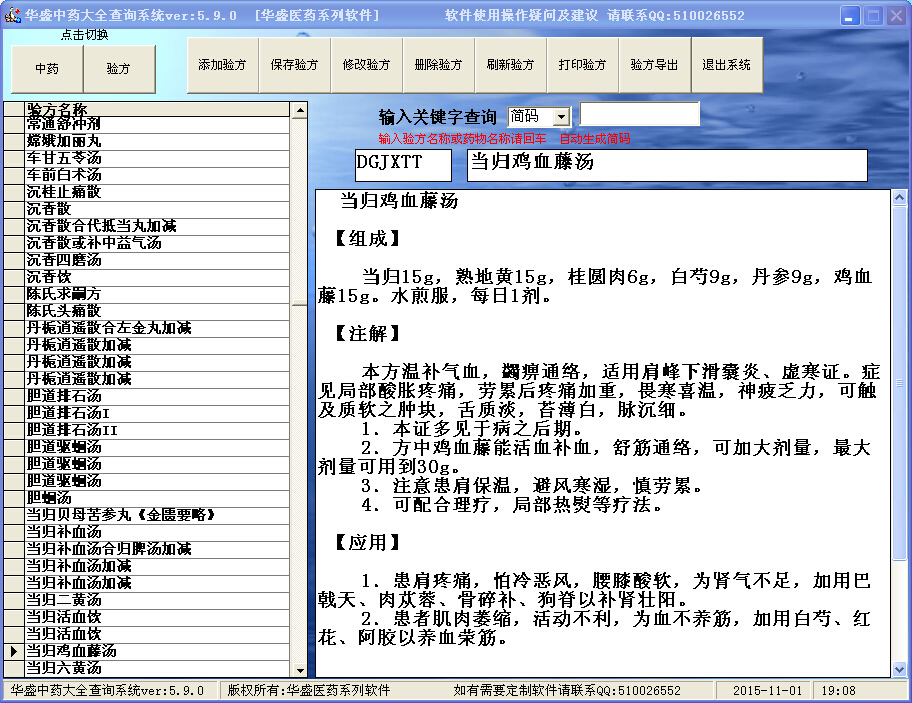The image size is (912, 703).
Task: Print the prescription via 打印验方
Action: point(582,65)
